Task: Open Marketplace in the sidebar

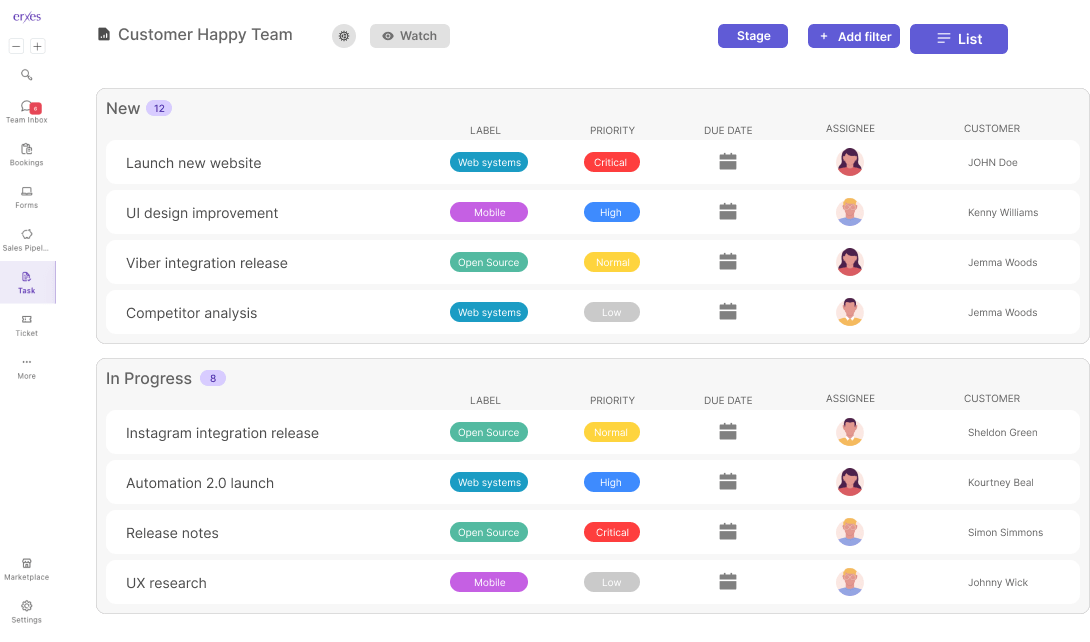Action: point(26,569)
